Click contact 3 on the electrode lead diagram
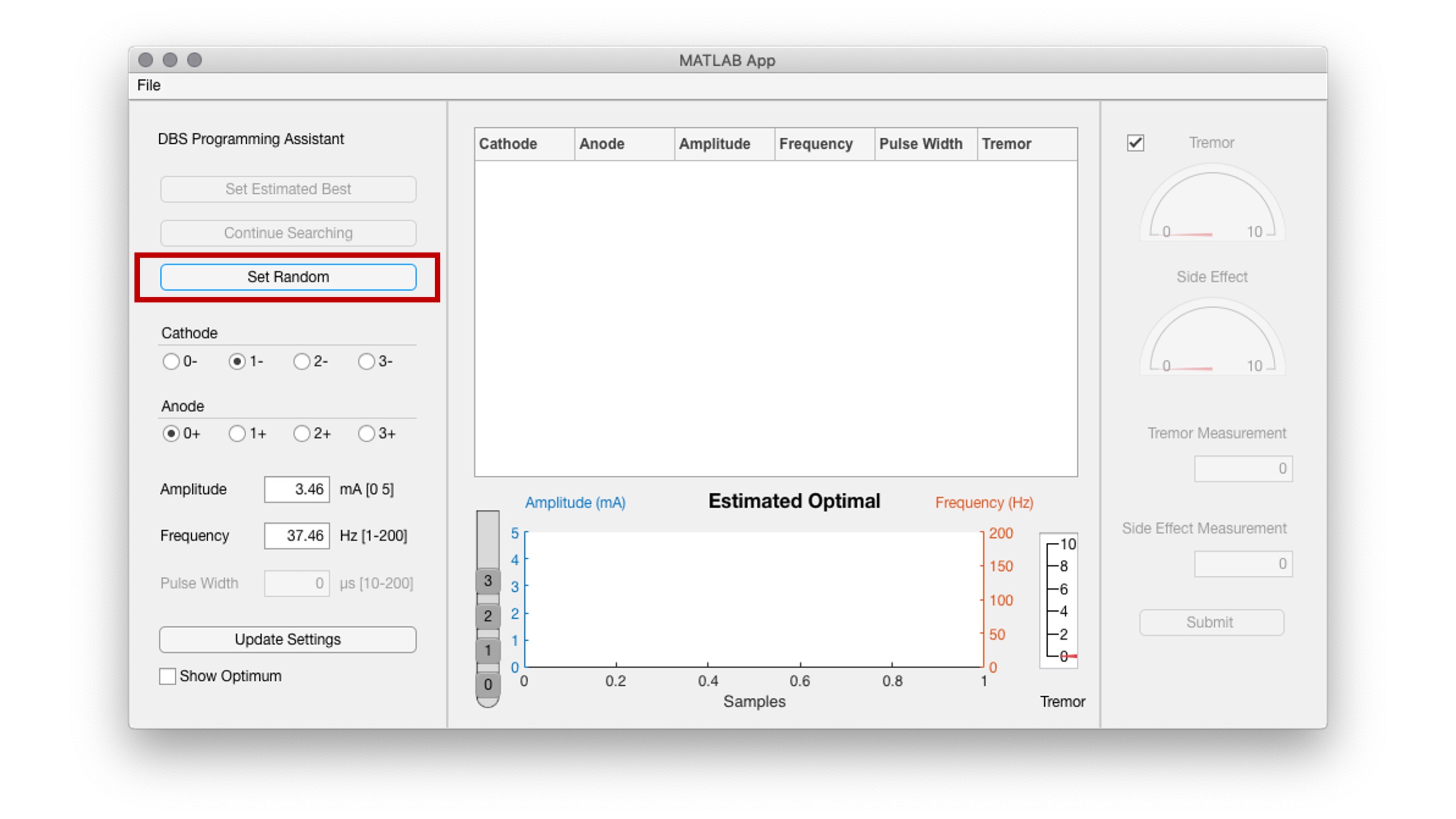Screen dimensions: 1456x819 tap(487, 581)
